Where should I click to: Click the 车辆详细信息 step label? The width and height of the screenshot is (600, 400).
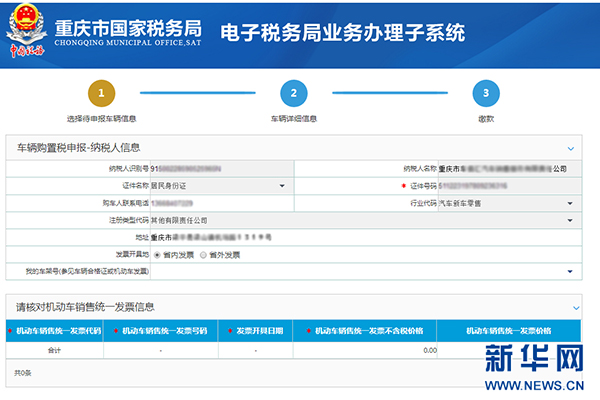click(x=294, y=119)
